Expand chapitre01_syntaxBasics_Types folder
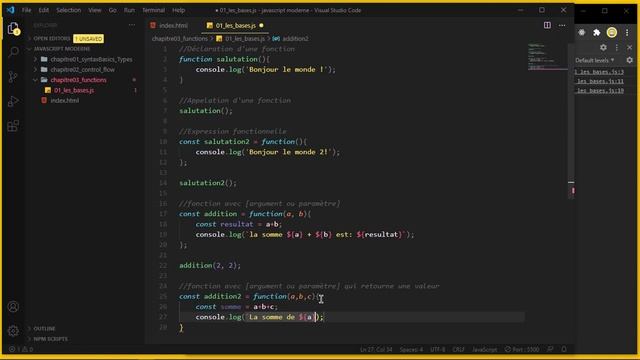The height and width of the screenshot is (360, 640). point(91,59)
